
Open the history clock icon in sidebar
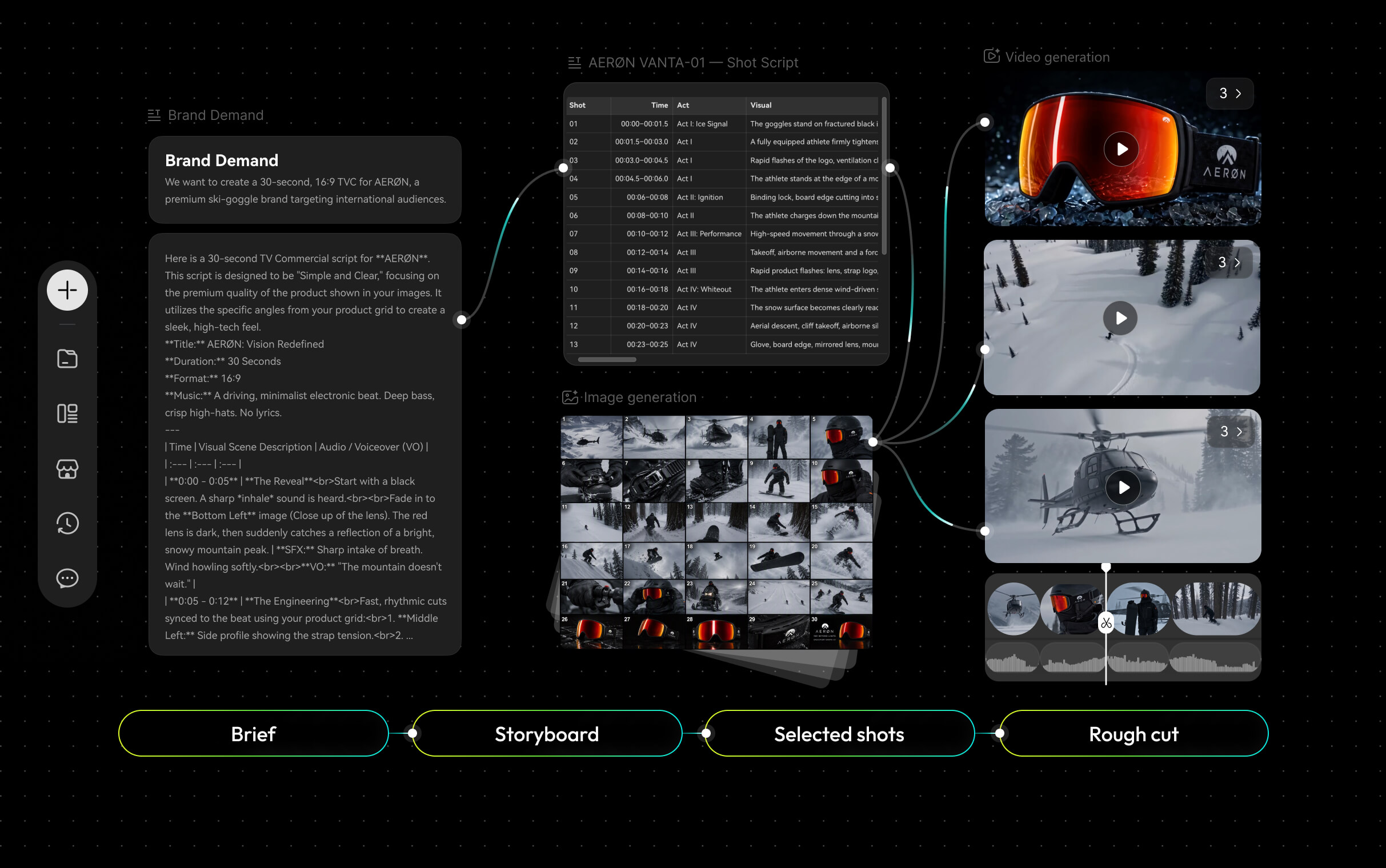[67, 523]
